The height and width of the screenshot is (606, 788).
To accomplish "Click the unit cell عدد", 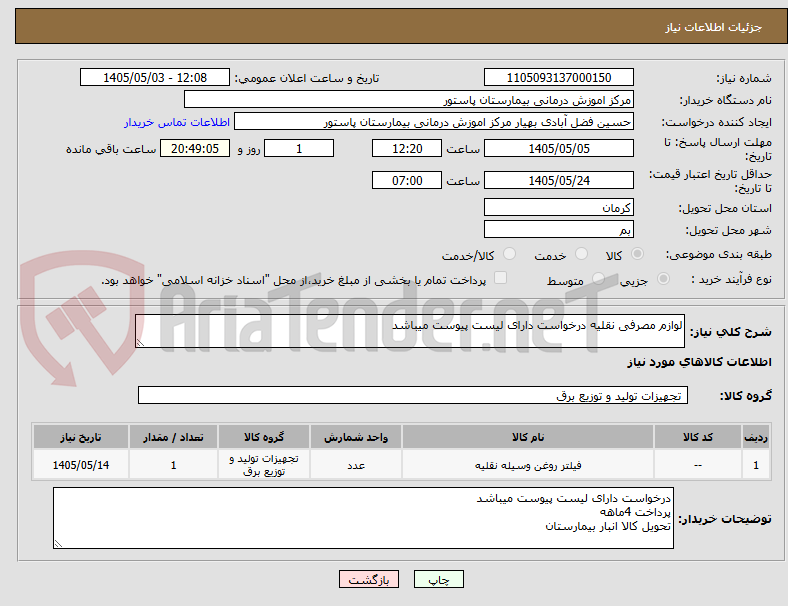I will pos(356,465).
